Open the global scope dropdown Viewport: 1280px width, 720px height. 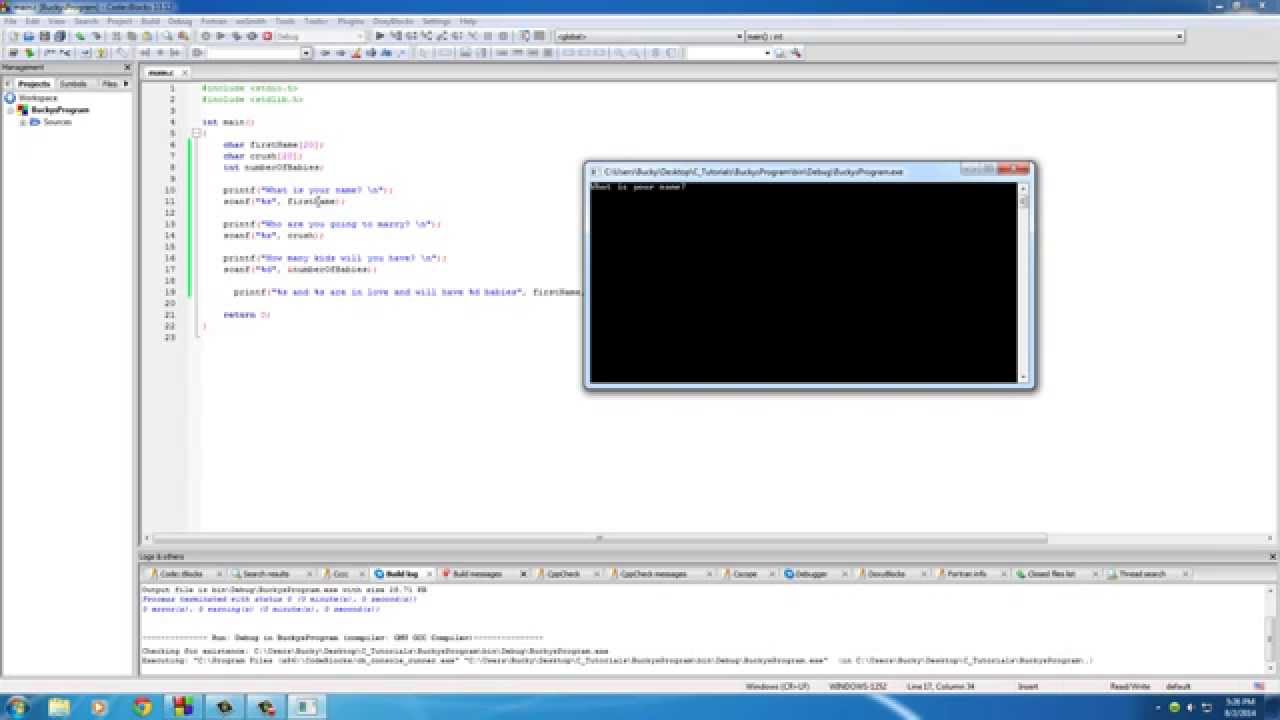coord(739,36)
